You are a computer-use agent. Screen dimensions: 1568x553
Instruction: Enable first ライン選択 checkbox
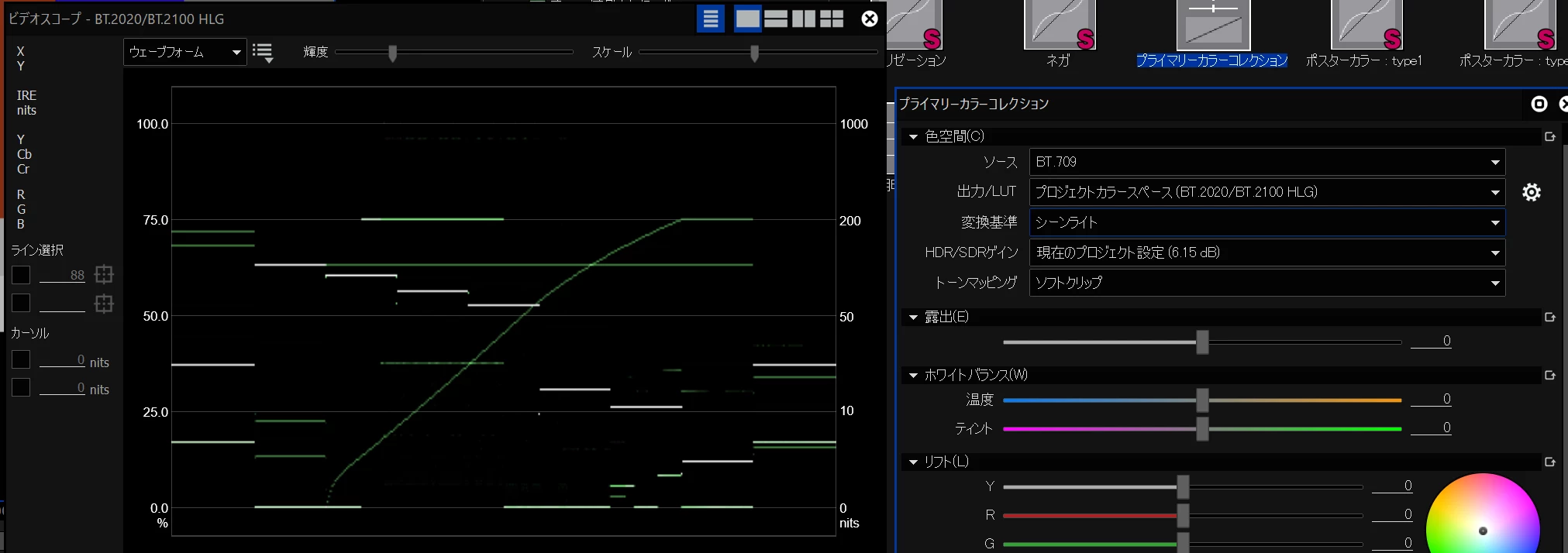coord(21,275)
